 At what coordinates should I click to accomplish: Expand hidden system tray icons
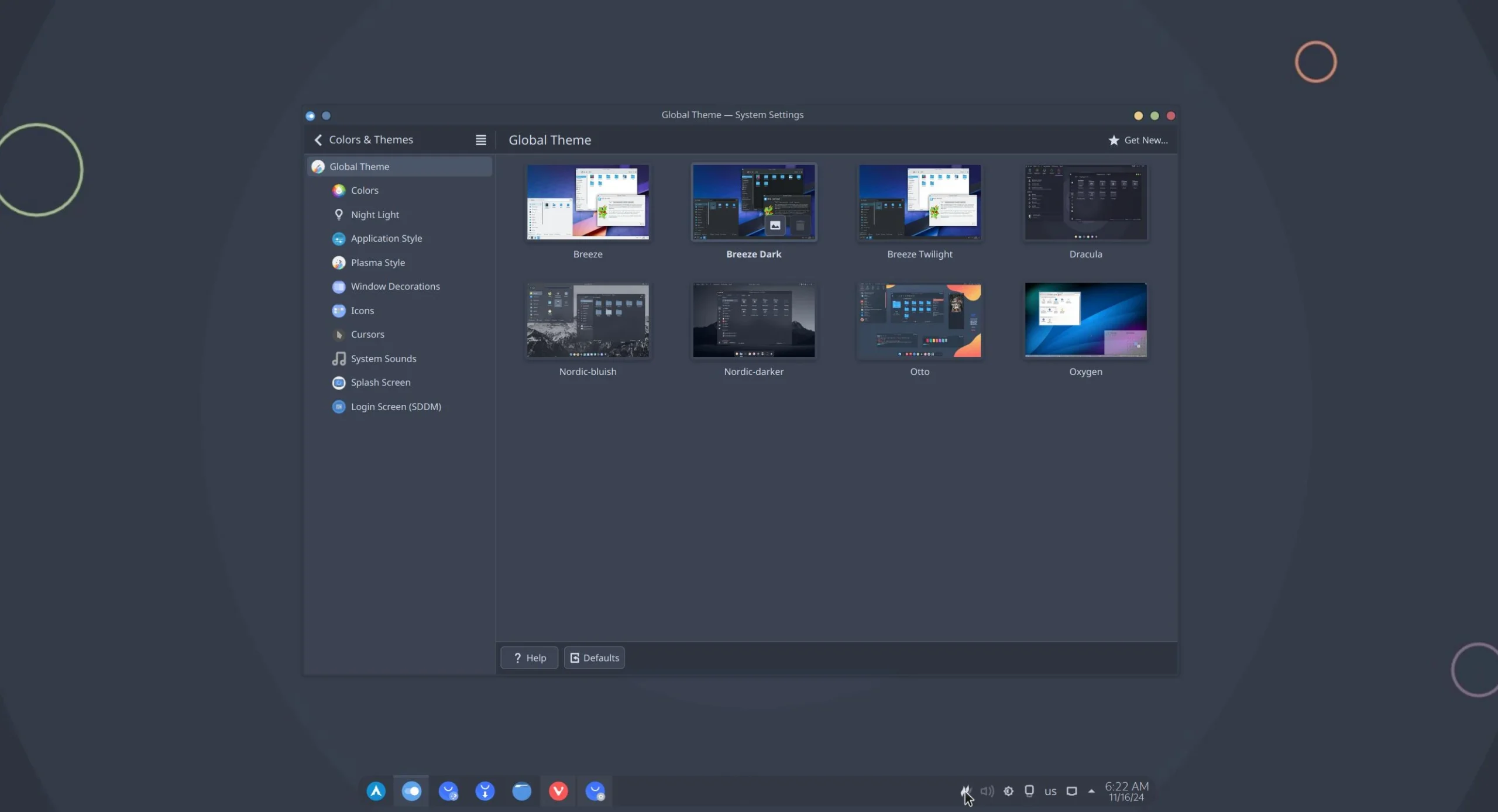point(1091,791)
